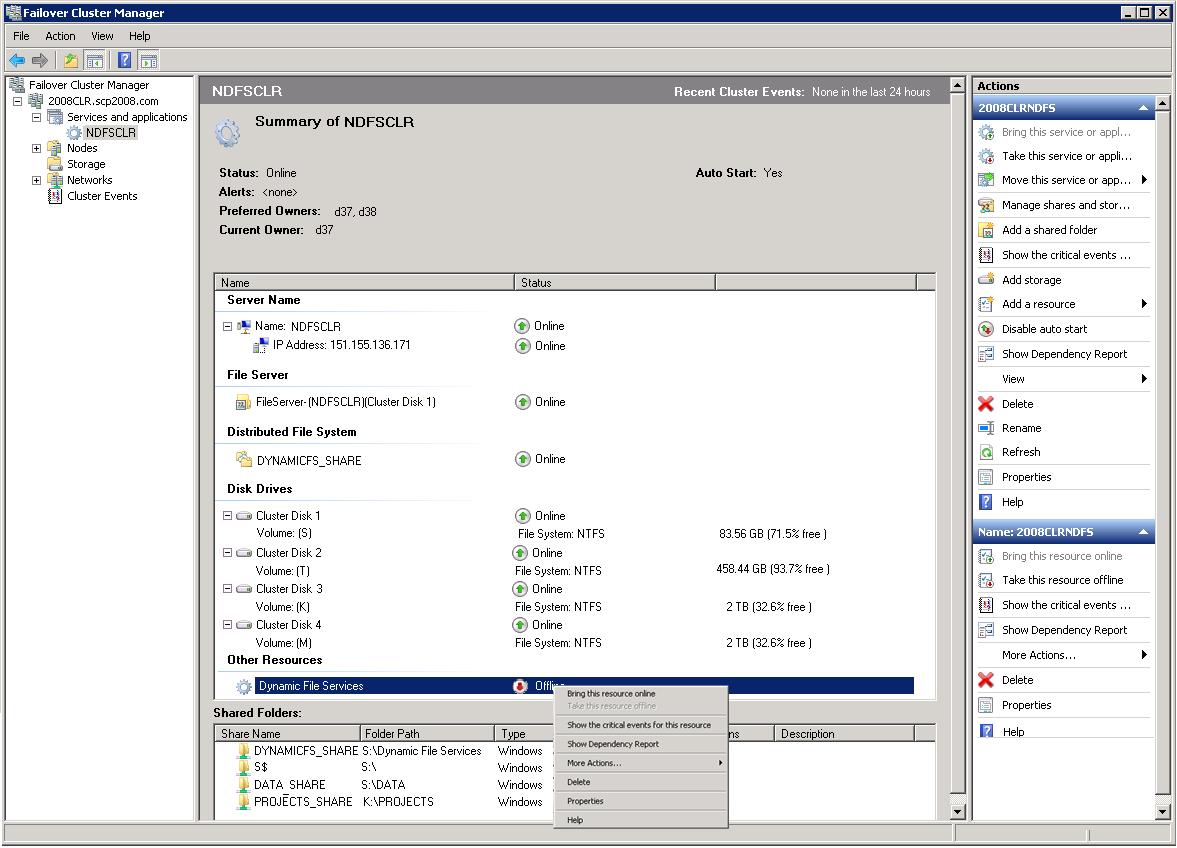Click the Dynamic File Services gear icon
The height and width of the screenshot is (848, 1177).
(244, 686)
